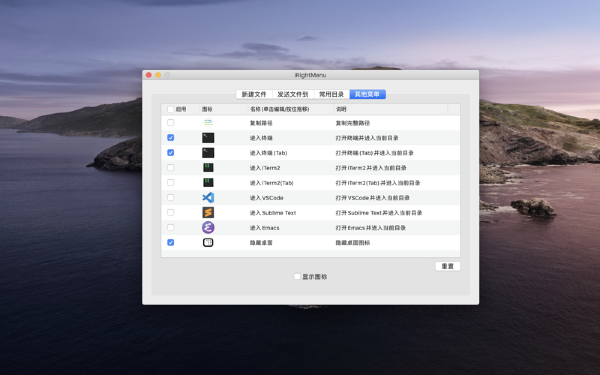This screenshot has height=375, width=600.
Task: Uncheck the 隐藏桌面 checkbox
Action: (171, 242)
